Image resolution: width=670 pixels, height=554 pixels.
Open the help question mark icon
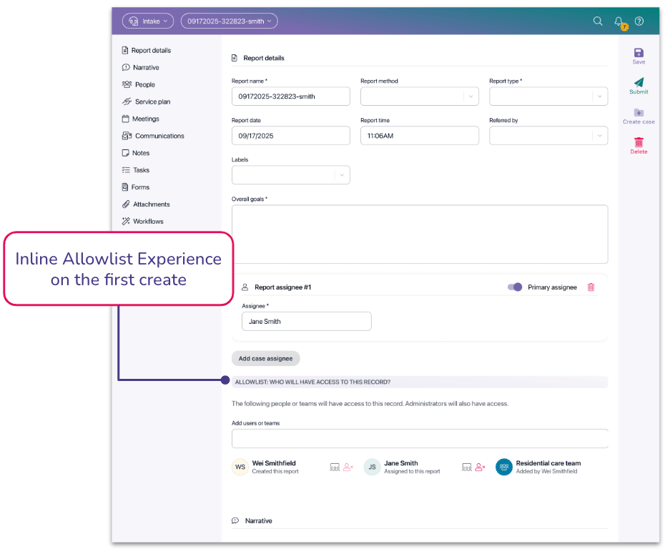pyautogui.click(x=639, y=21)
